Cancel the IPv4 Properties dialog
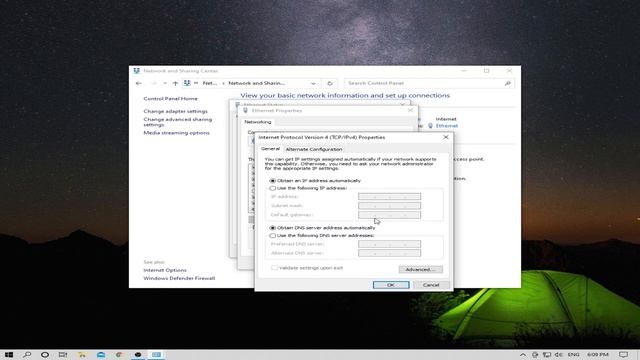 point(431,285)
